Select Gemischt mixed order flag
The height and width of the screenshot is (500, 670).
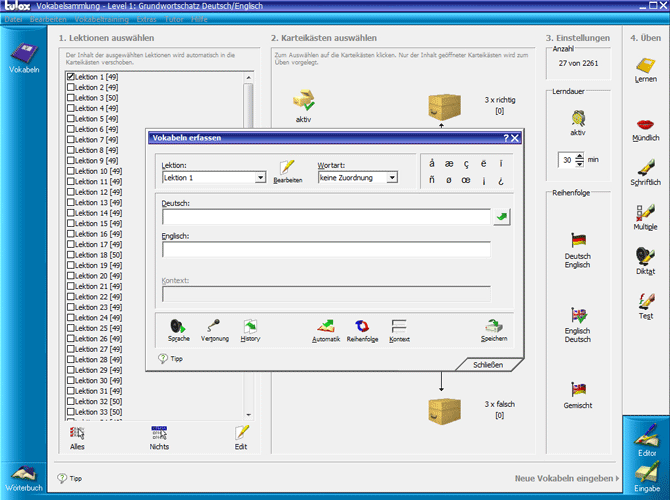tap(578, 396)
